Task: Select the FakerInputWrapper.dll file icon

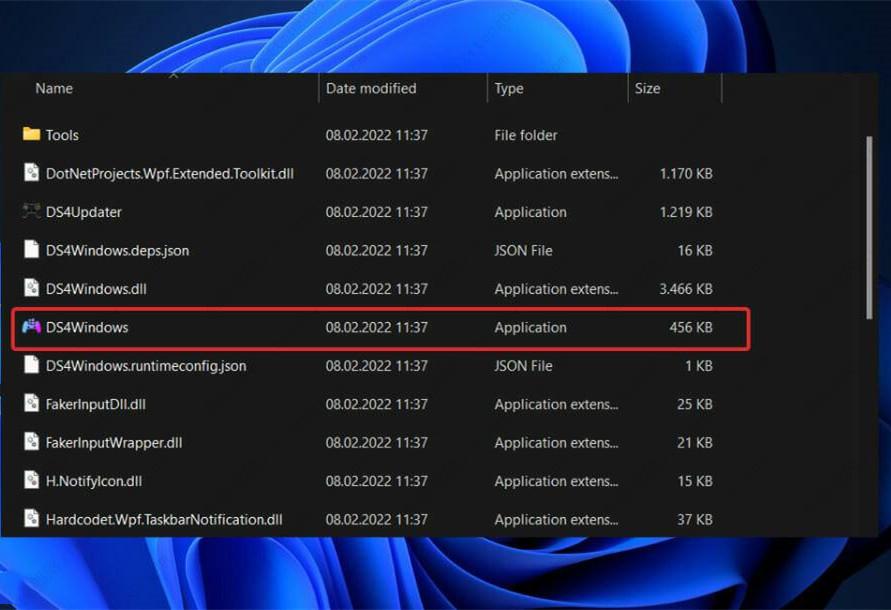Action: [31, 442]
